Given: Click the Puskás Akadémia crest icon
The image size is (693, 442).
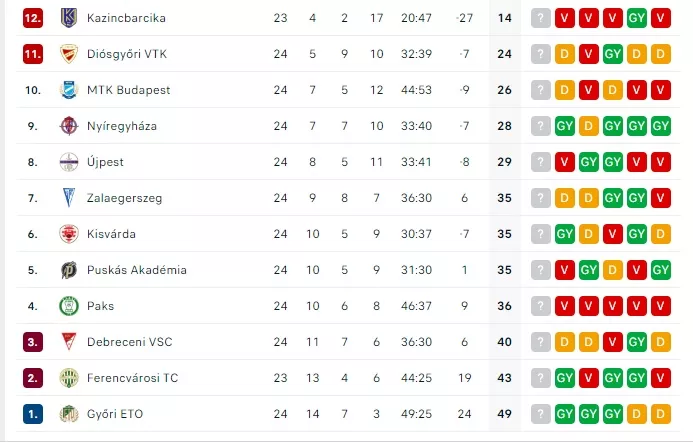Looking at the screenshot, I should (68, 270).
